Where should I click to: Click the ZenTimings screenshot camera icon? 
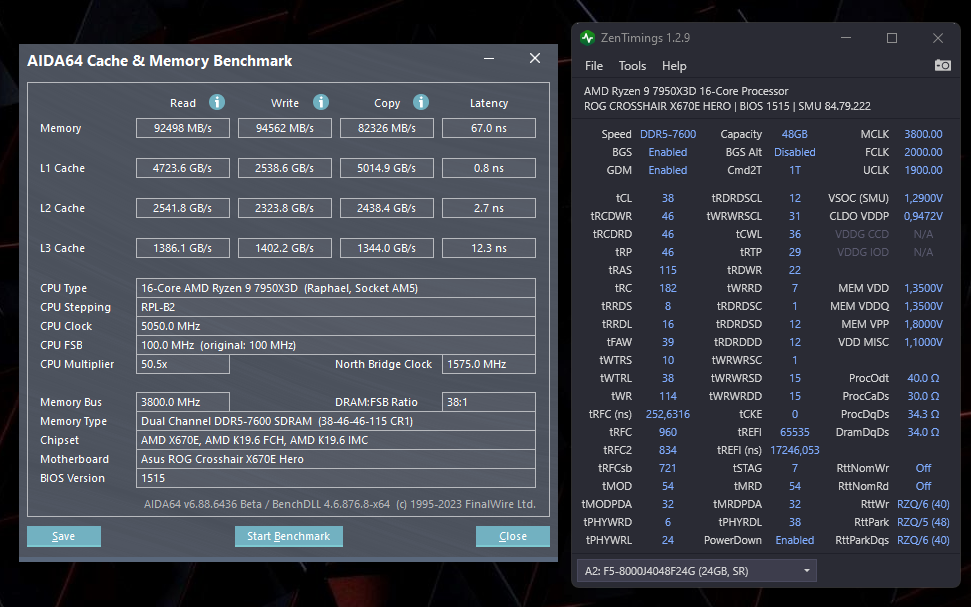(943, 65)
